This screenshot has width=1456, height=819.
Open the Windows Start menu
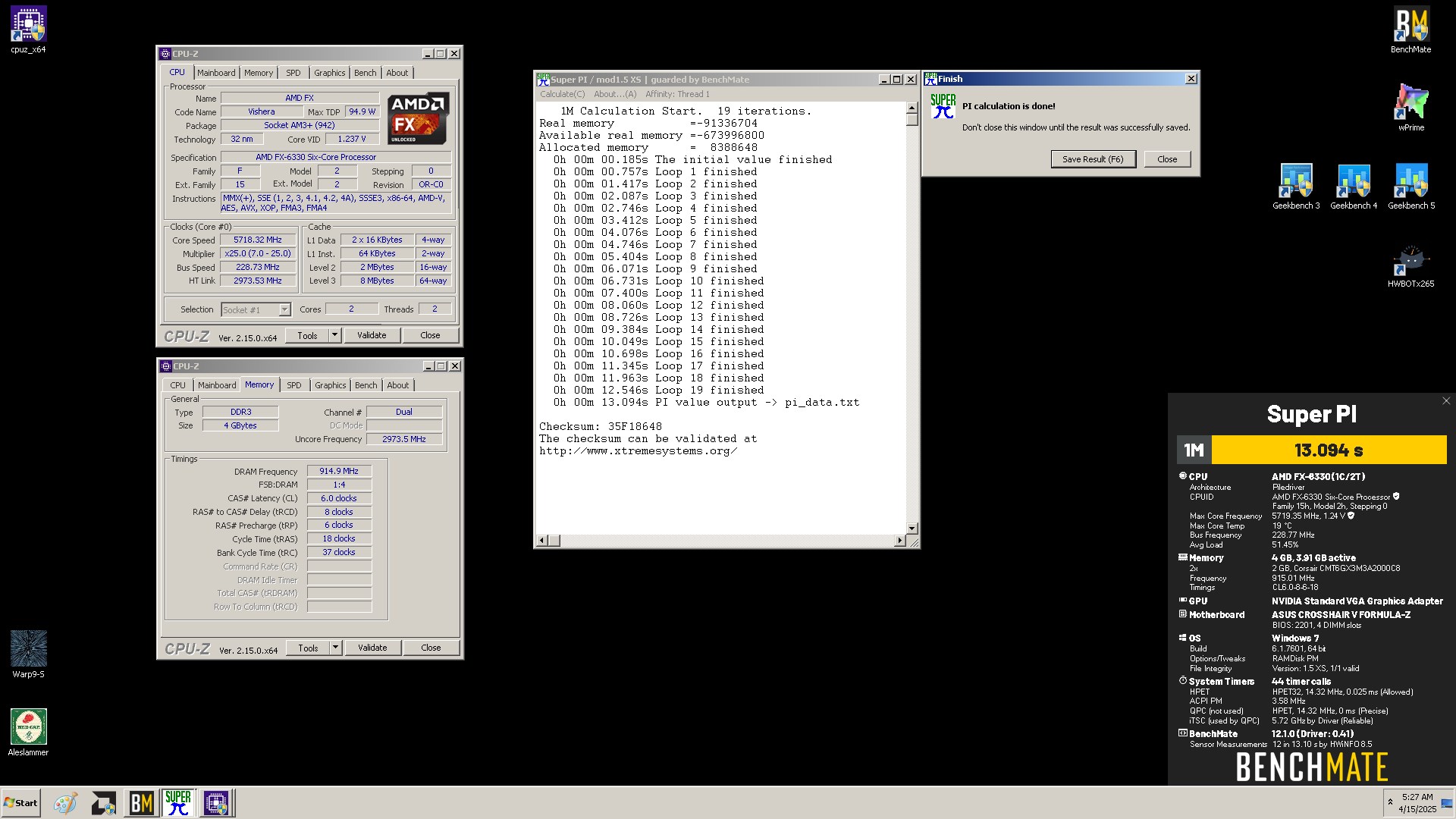tap(20, 803)
